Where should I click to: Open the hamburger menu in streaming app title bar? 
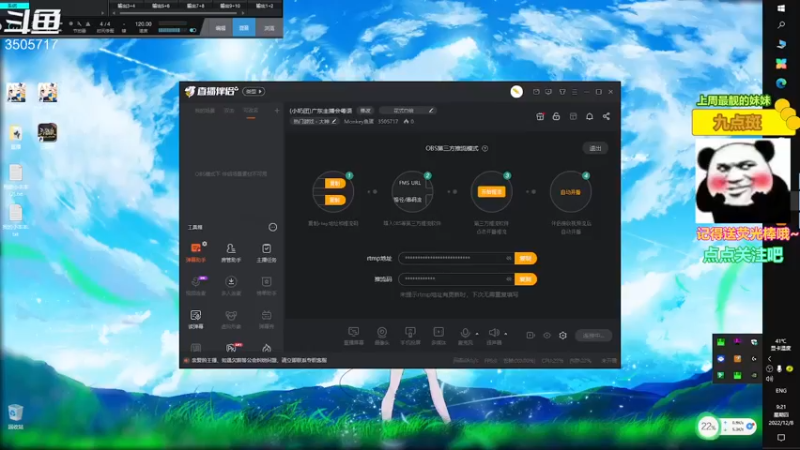coord(574,92)
